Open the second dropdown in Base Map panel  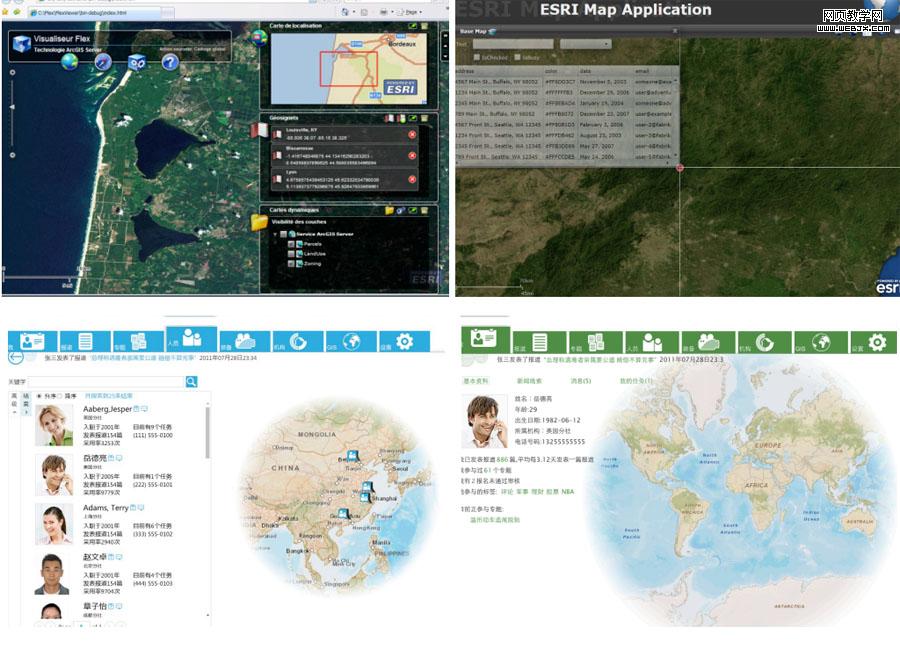(585, 44)
